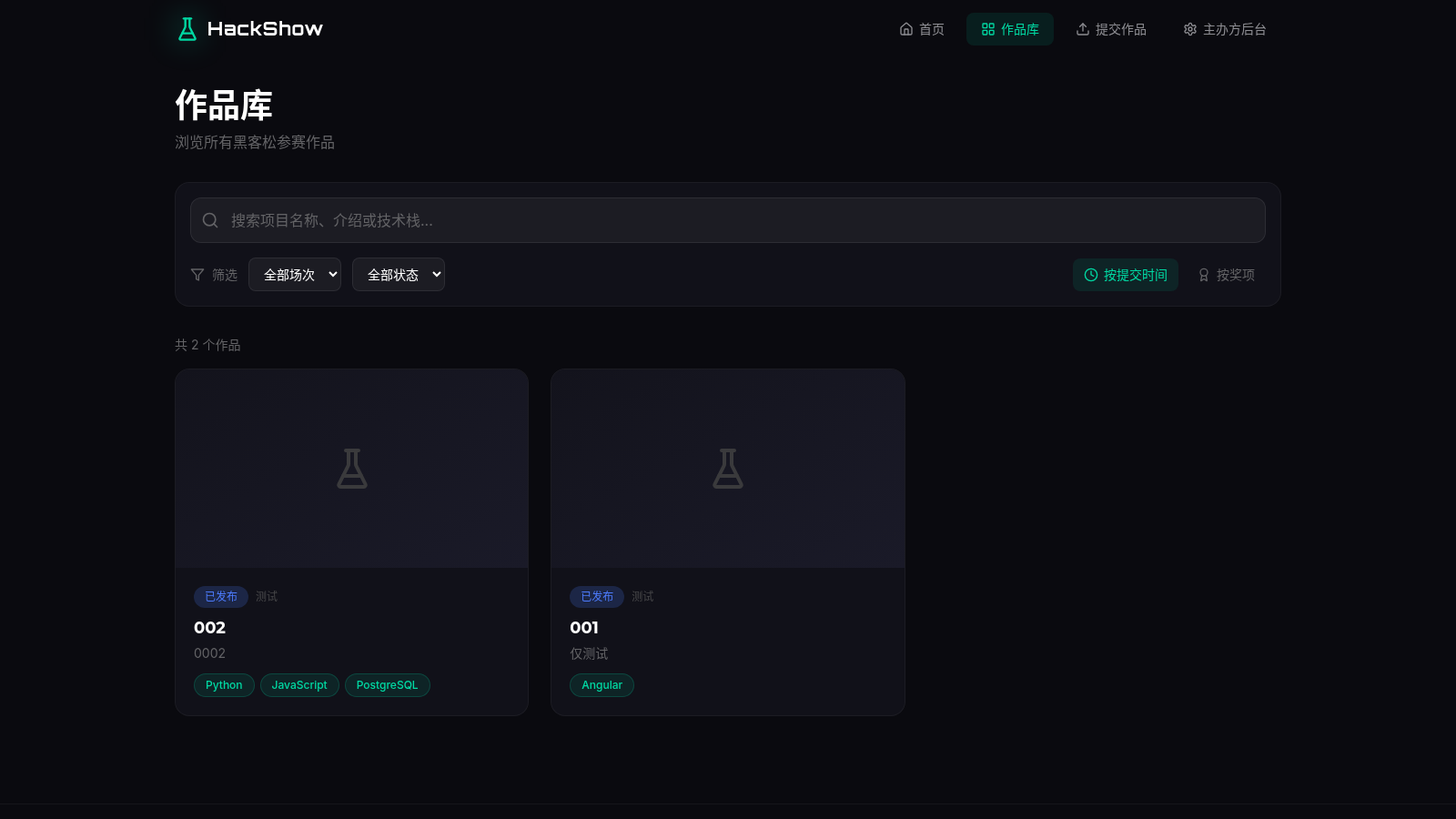Open the 001 project thumbnail

point(728,469)
